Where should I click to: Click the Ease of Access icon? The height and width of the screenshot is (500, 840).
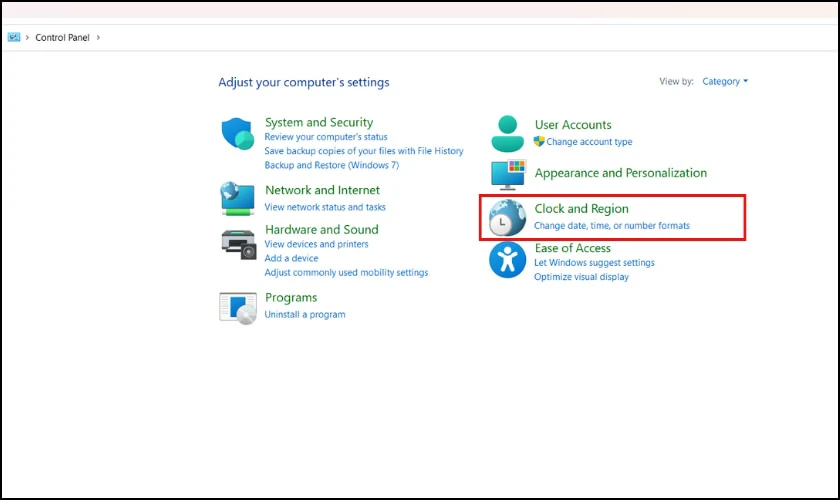click(x=507, y=260)
